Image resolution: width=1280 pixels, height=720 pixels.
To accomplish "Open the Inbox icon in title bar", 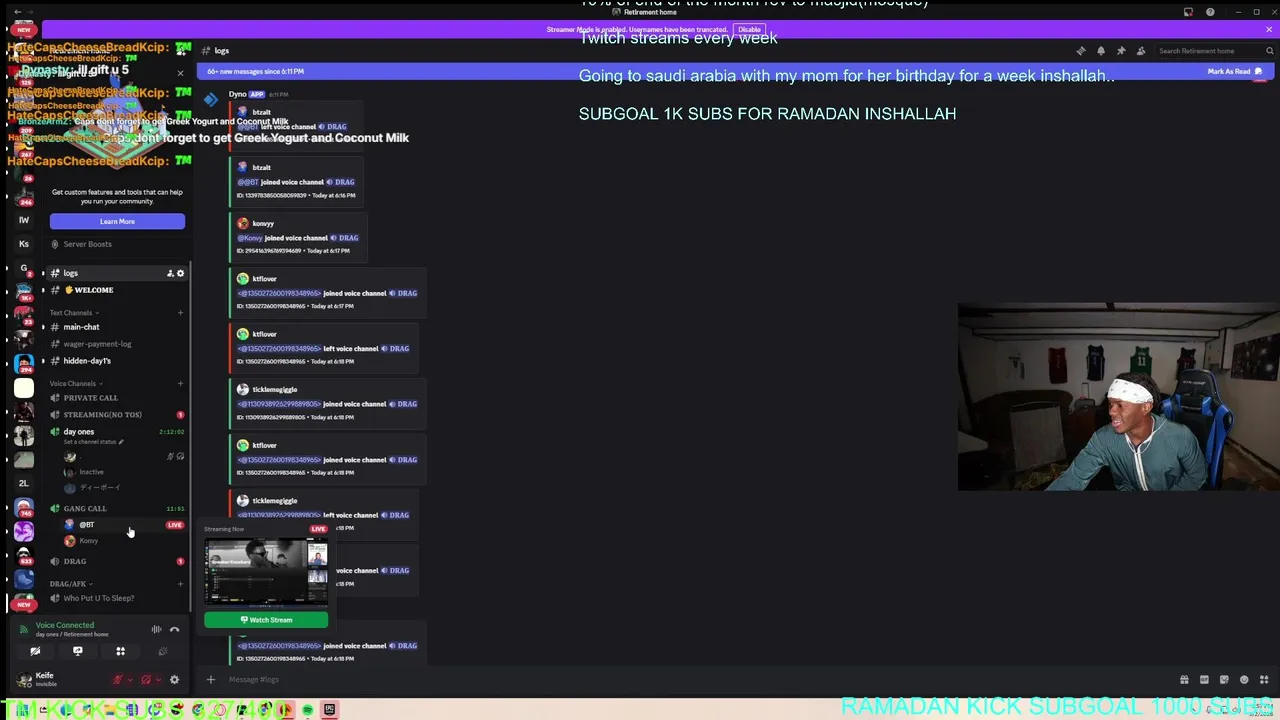I will [x=1188, y=12].
